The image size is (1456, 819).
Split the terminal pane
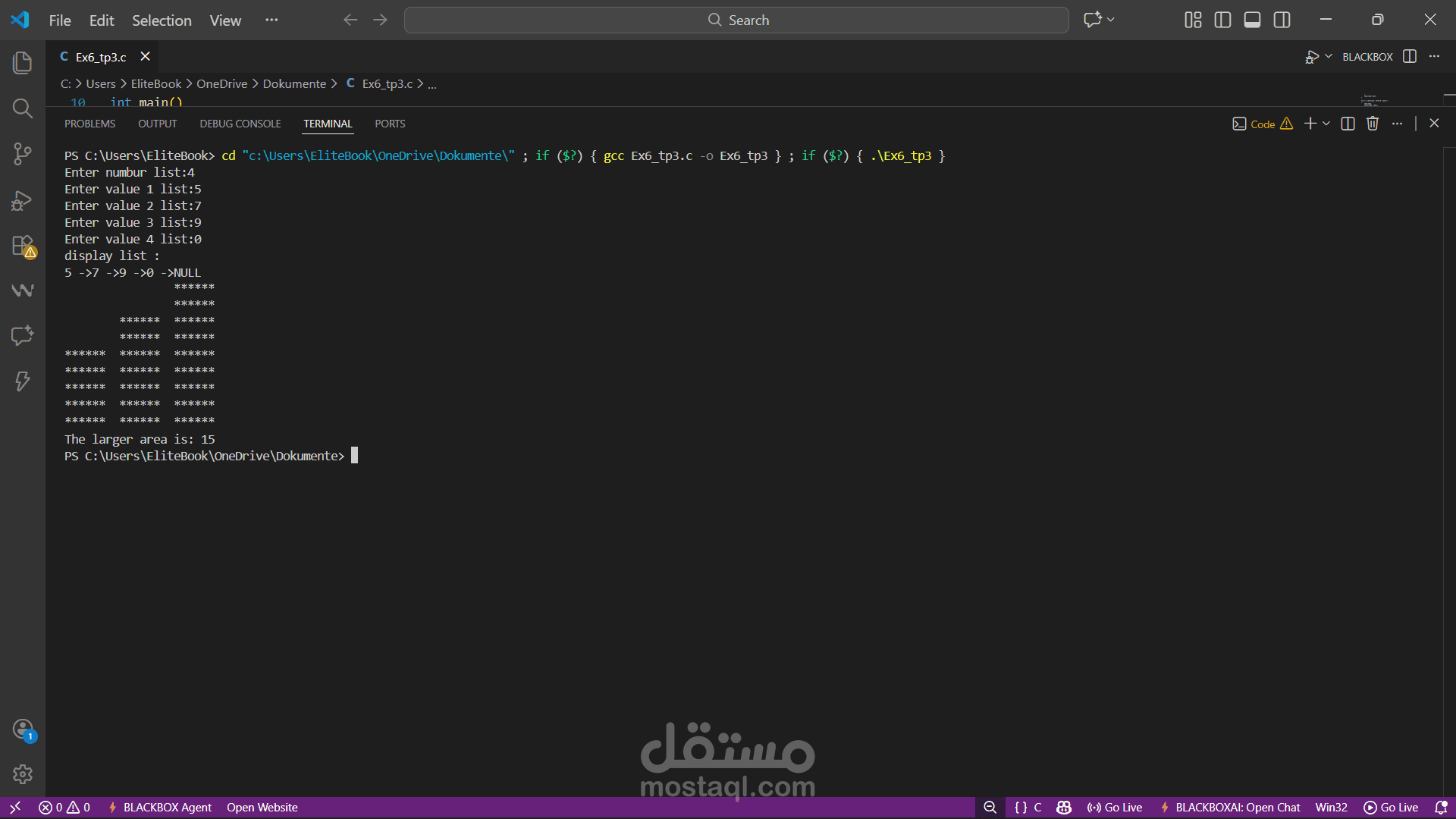click(x=1348, y=124)
